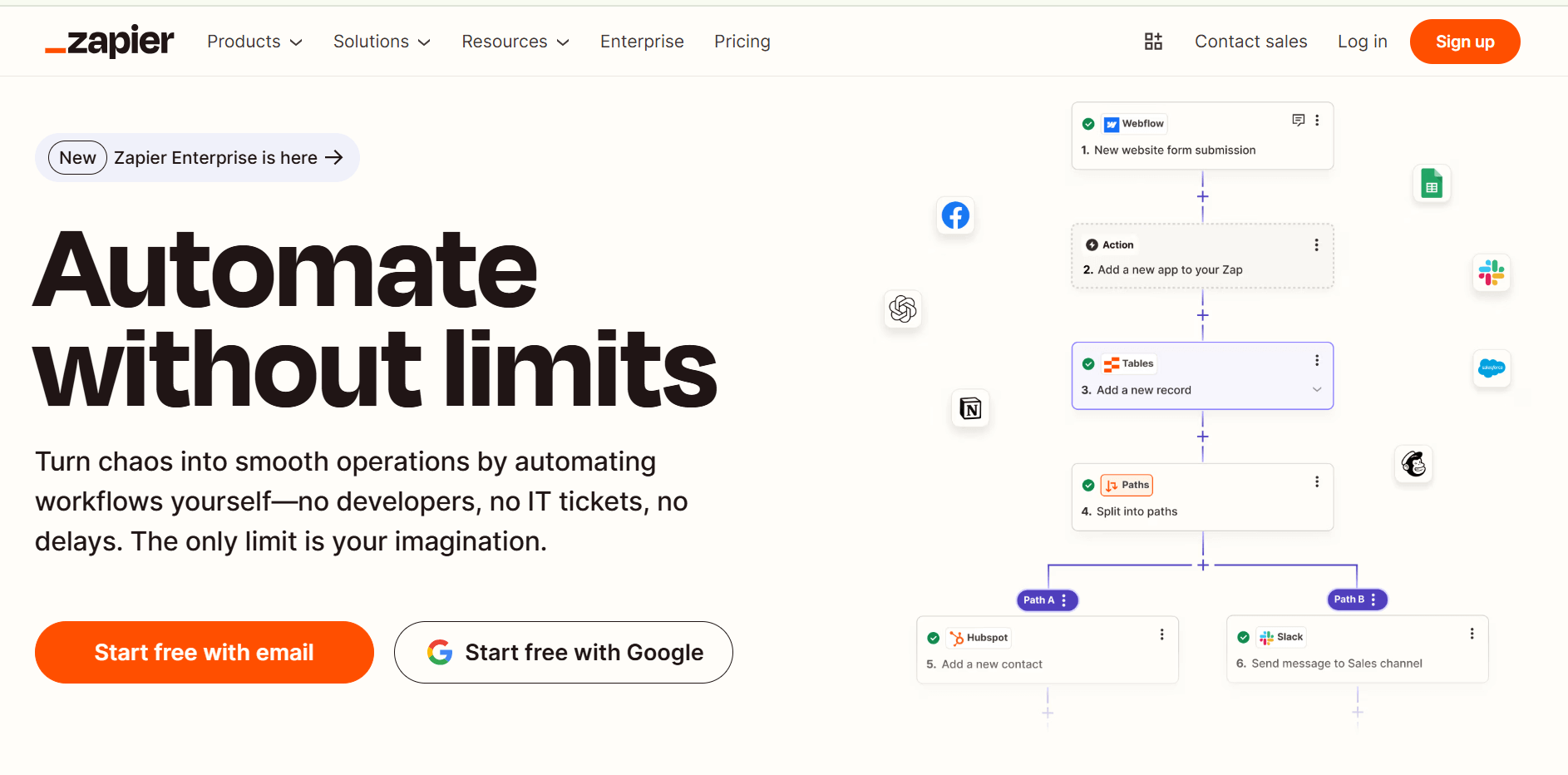Screen dimensions: 1568x775
Task: Open three-dot menu on Slack step
Action: point(1472,634)
